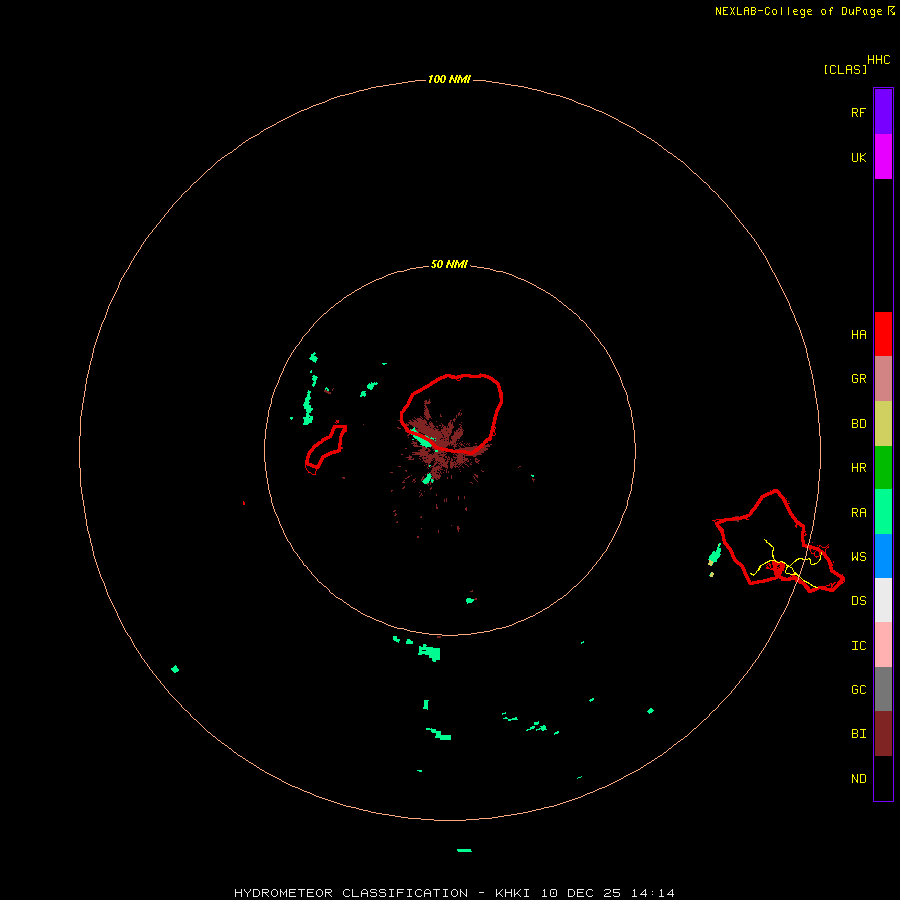Click the yellow road lines inside the right island

(x=789, y=565)
